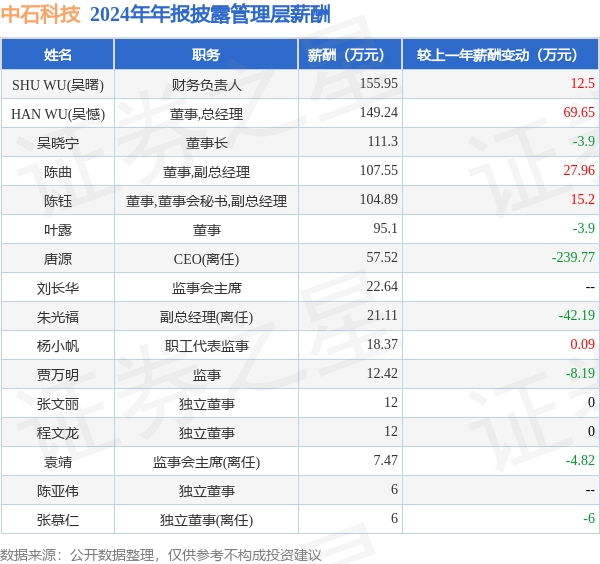Click the name 唐源
This screenshot has height=564, width=600.
coord(58,259)
